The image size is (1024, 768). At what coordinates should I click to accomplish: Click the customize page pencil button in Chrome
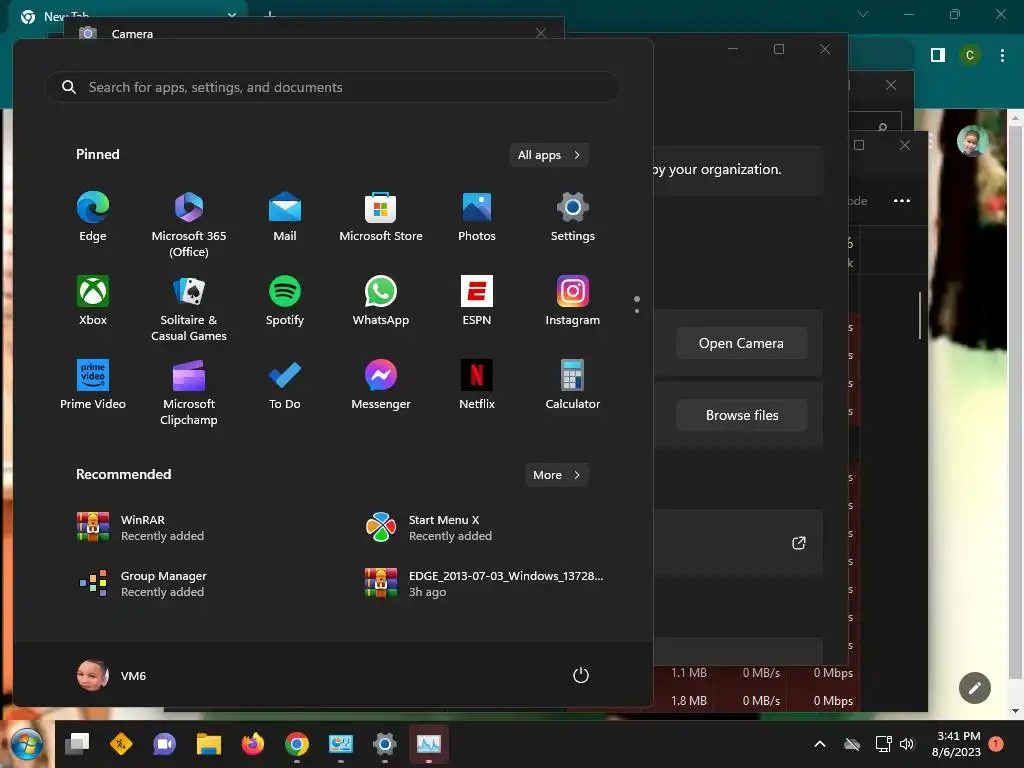coord(974,688)
